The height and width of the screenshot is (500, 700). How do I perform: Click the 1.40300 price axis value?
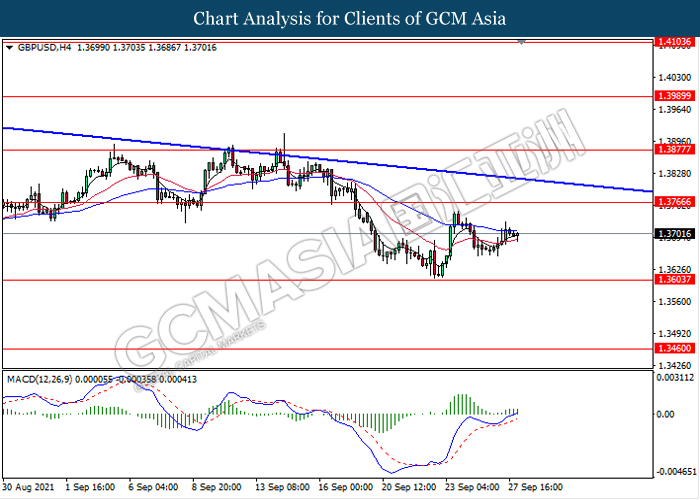(675, 78)
